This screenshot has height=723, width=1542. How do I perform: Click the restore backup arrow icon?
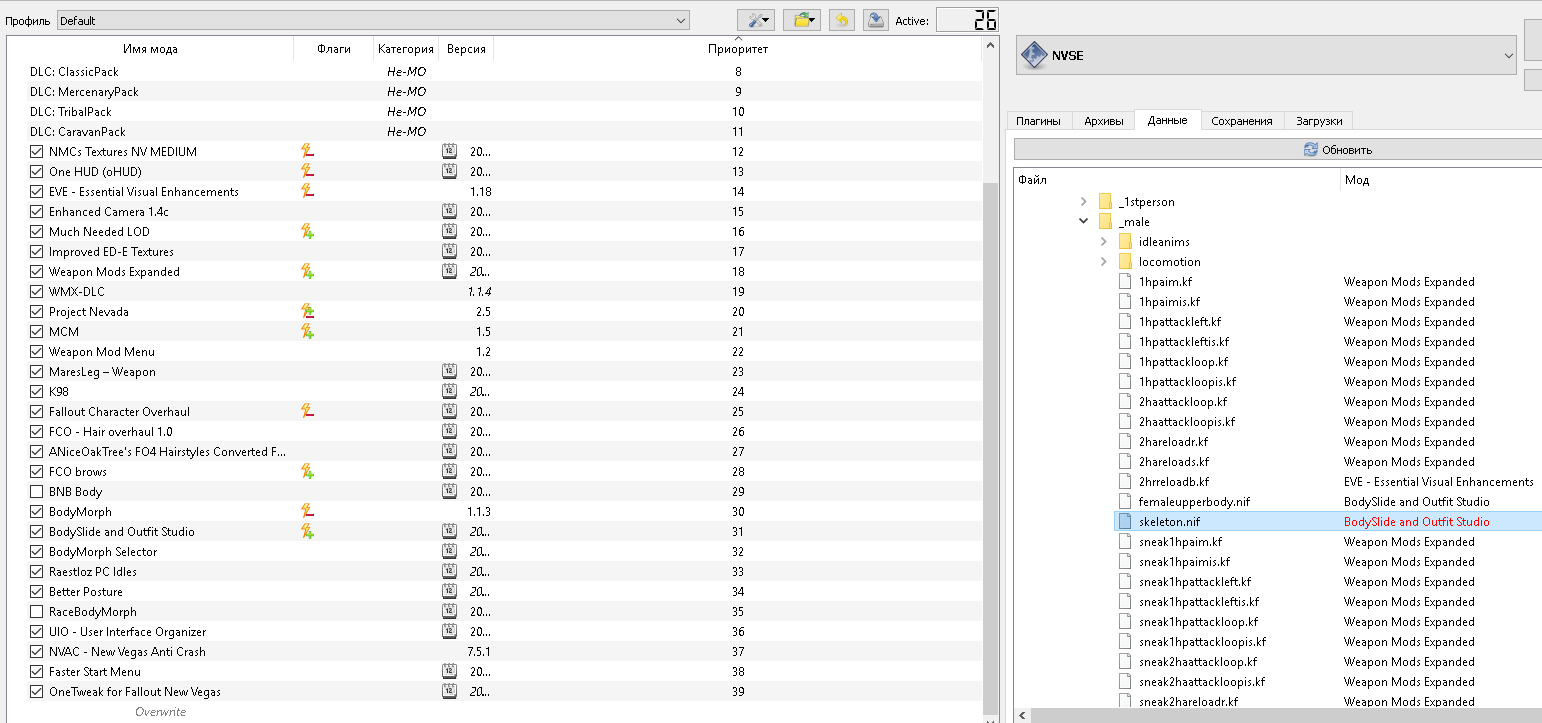842,20
